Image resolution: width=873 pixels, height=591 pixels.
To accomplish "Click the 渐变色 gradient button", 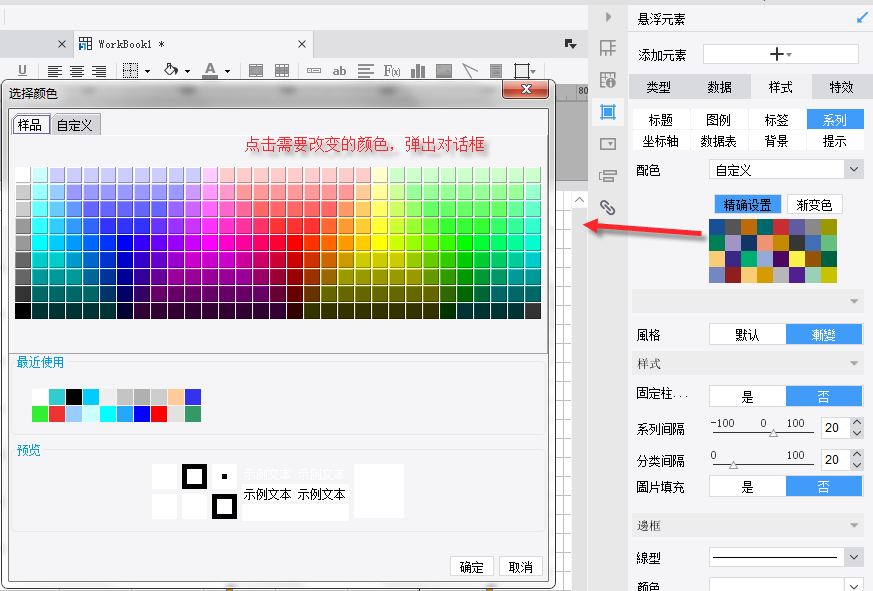I will point(814,204).
